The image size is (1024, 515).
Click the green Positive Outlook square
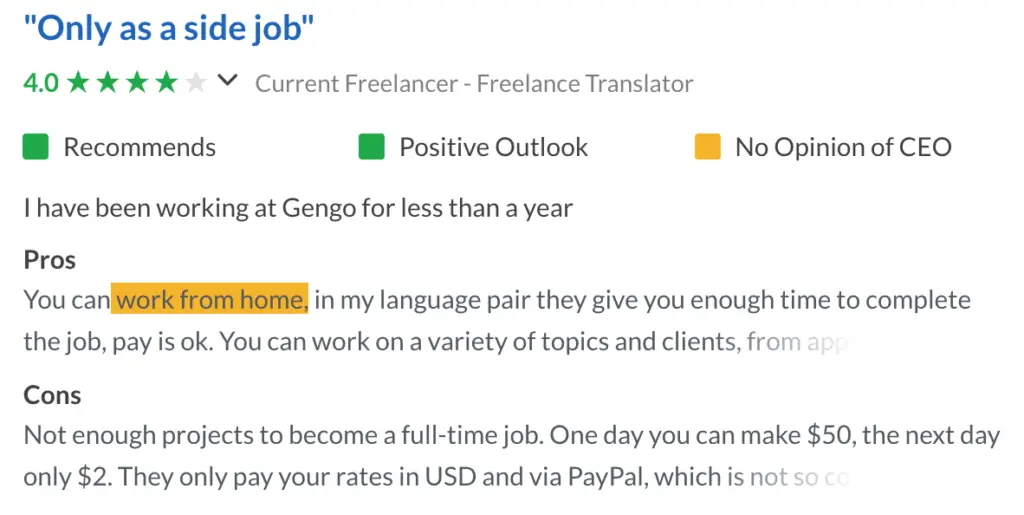tap(372, 147)
